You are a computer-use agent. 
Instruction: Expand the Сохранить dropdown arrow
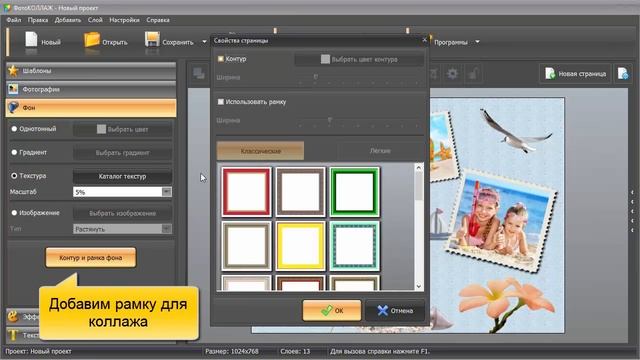coord(204,42)
